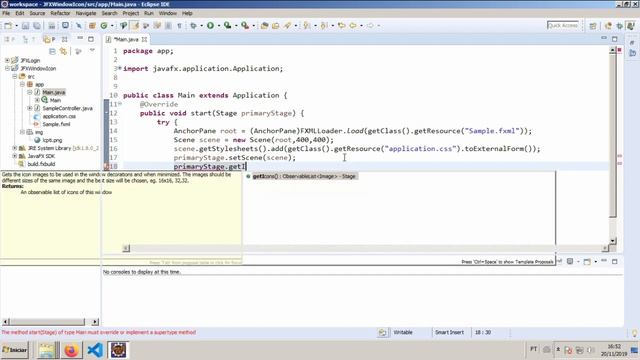The image size is (640, 360).
Task: Click the Run External Tools icon
Action: (x=244, y=26)
